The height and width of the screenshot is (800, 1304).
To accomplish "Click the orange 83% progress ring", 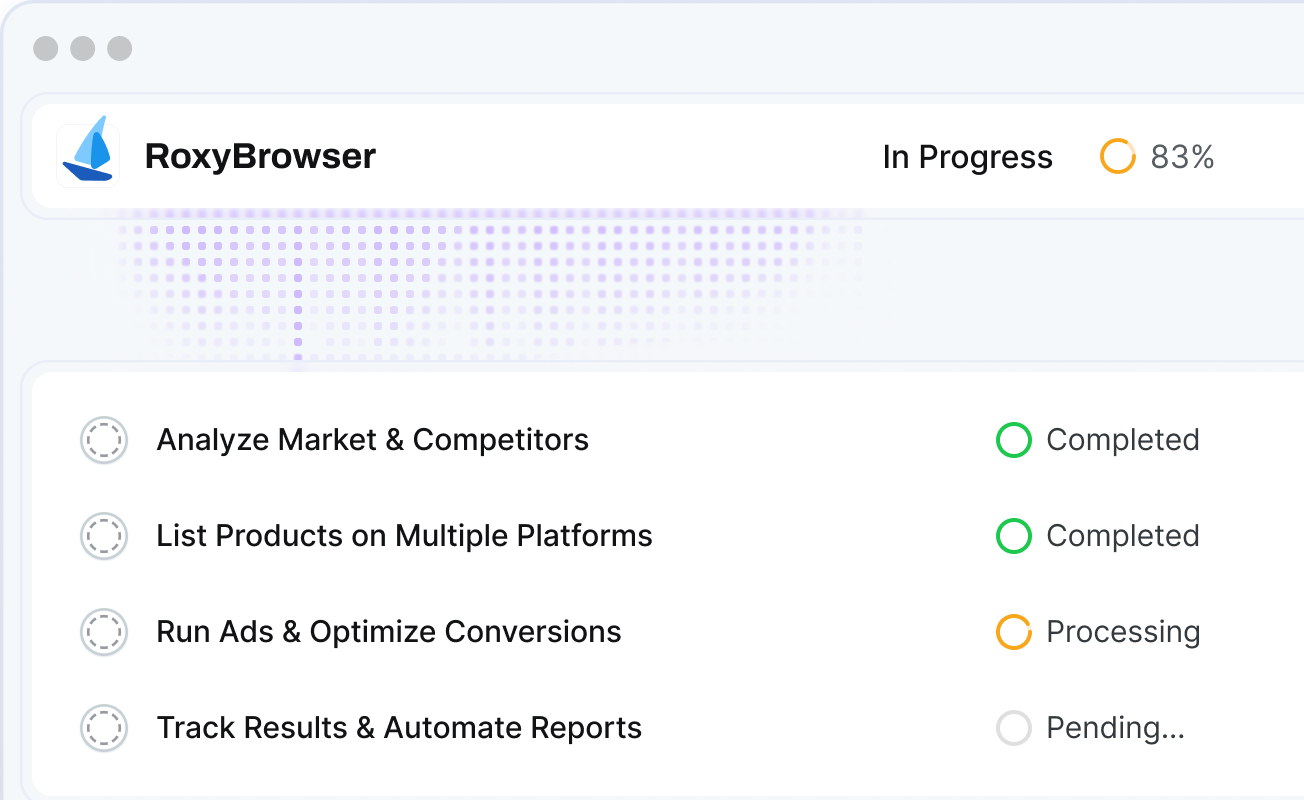I will pos(1117,157).
